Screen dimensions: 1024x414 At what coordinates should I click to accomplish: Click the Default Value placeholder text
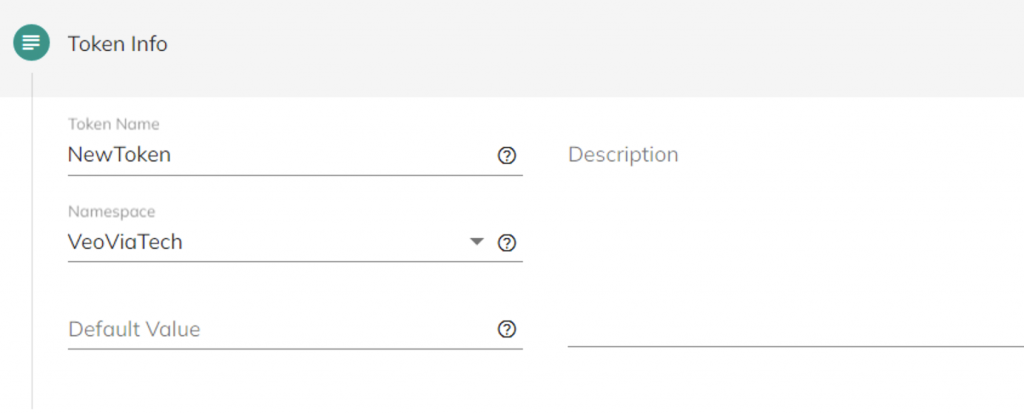pyautogui.click(x=135, y=329)
